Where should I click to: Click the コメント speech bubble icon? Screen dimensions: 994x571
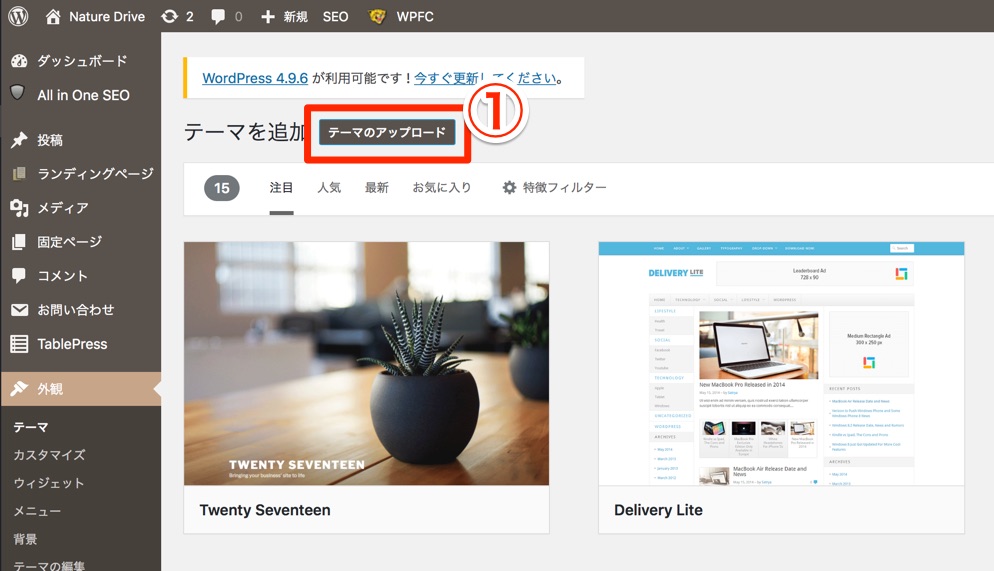pos(19,275)
